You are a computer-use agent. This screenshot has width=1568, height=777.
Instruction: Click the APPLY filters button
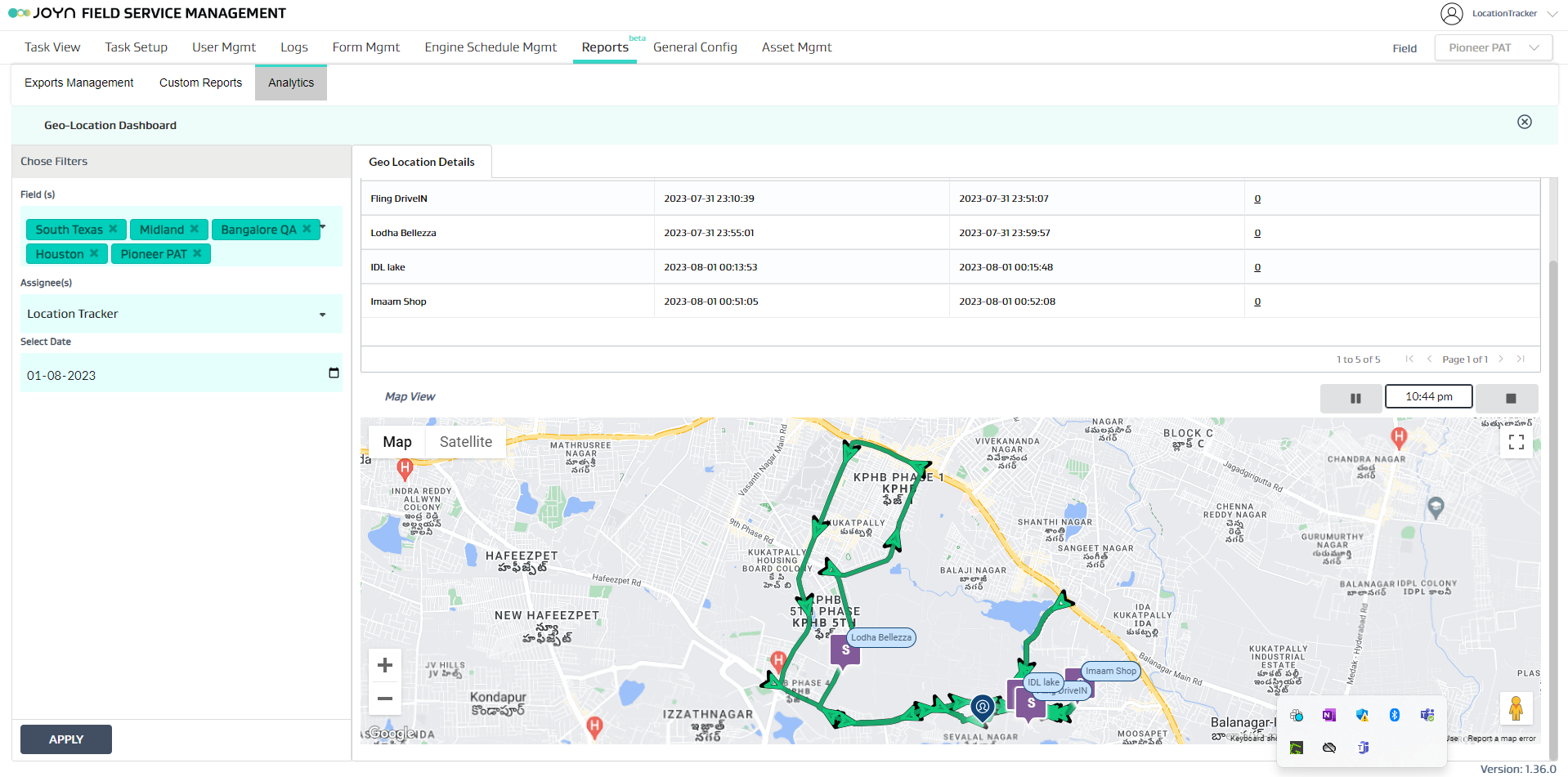[x=66, y=739]
